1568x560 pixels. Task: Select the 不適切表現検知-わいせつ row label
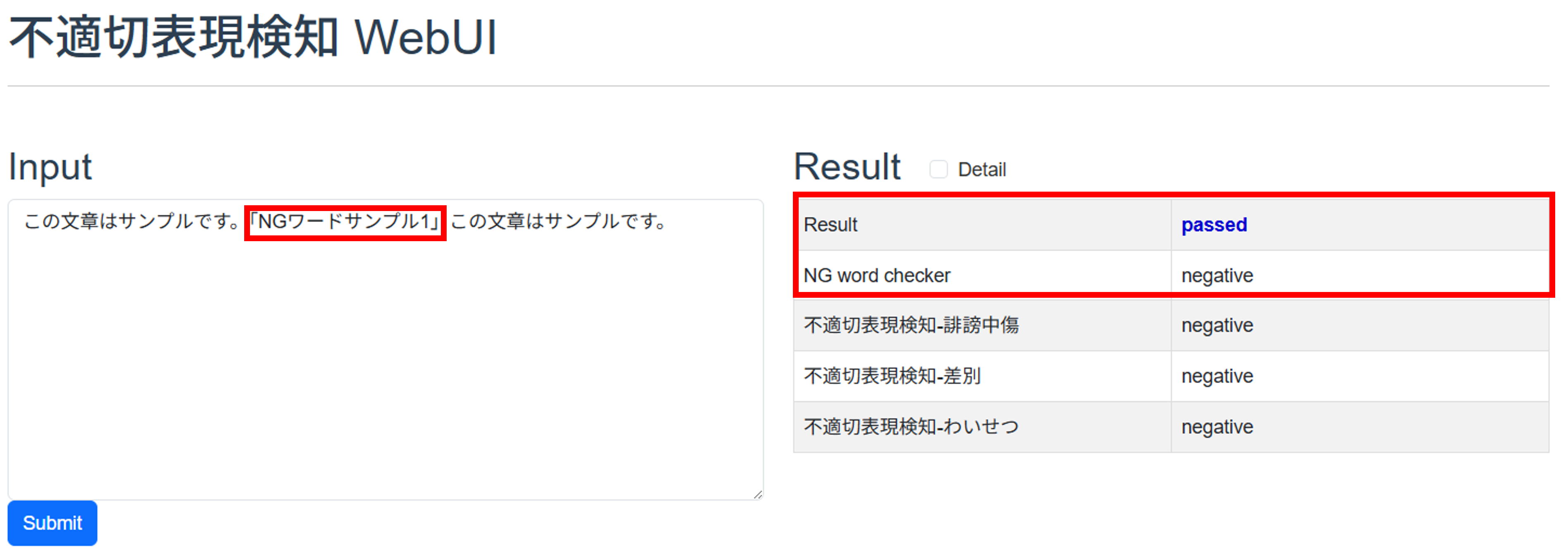tap(911, 427)
